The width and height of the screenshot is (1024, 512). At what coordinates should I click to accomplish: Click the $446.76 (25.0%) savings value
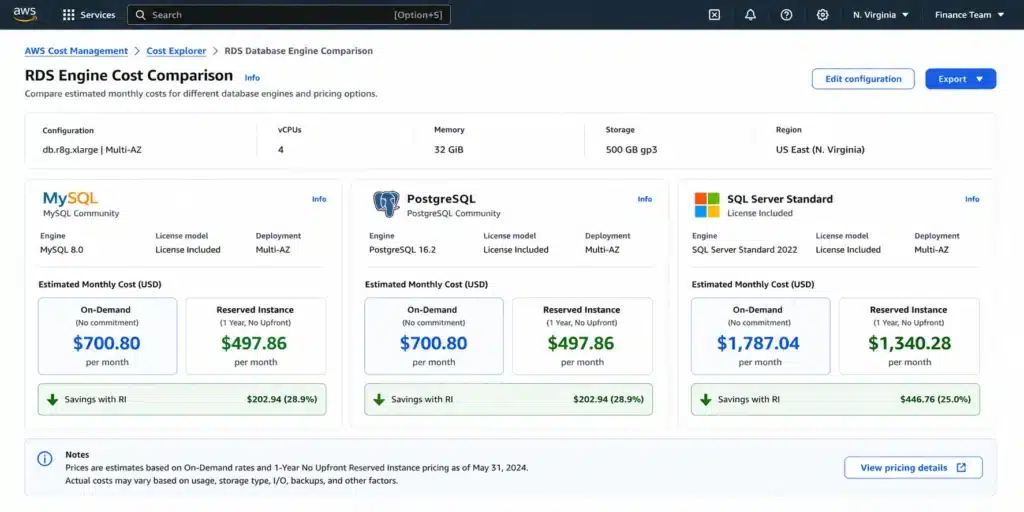(935, 399)
